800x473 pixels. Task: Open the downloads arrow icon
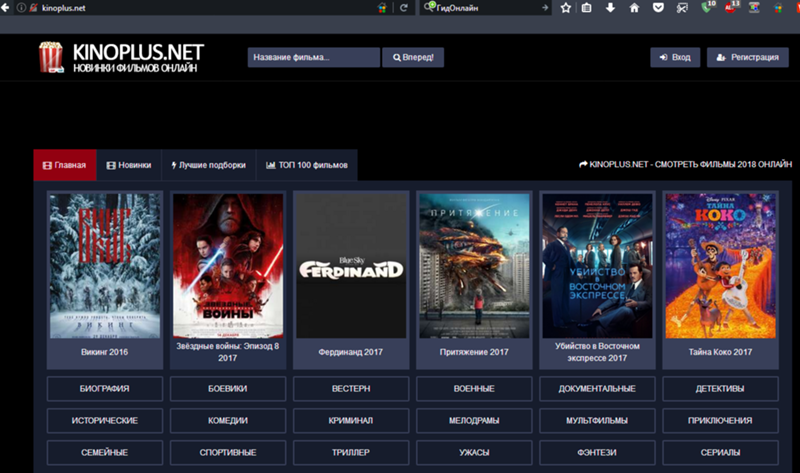pyautogui.click(x=610, y=8)
